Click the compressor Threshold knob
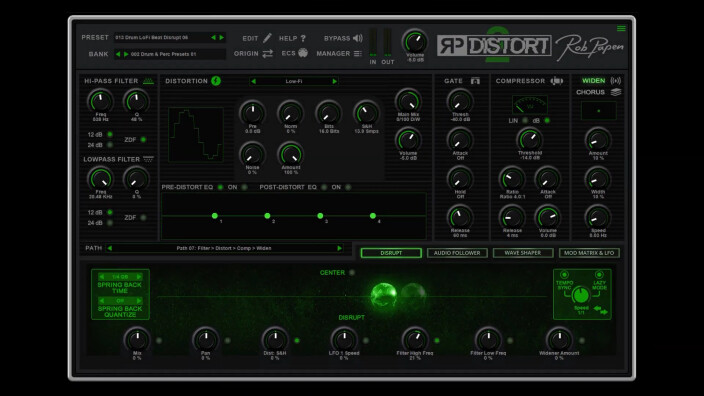 (x=530, y=140)
